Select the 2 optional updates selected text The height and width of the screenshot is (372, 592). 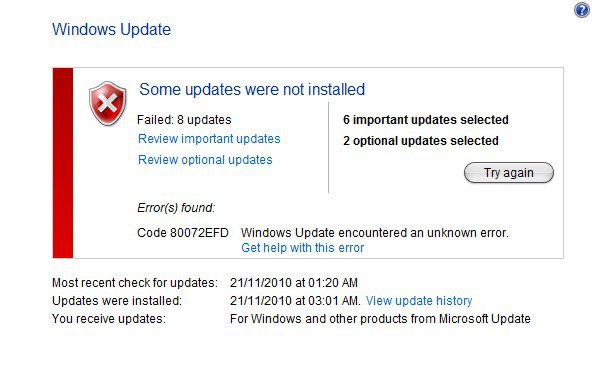(421, 141)
